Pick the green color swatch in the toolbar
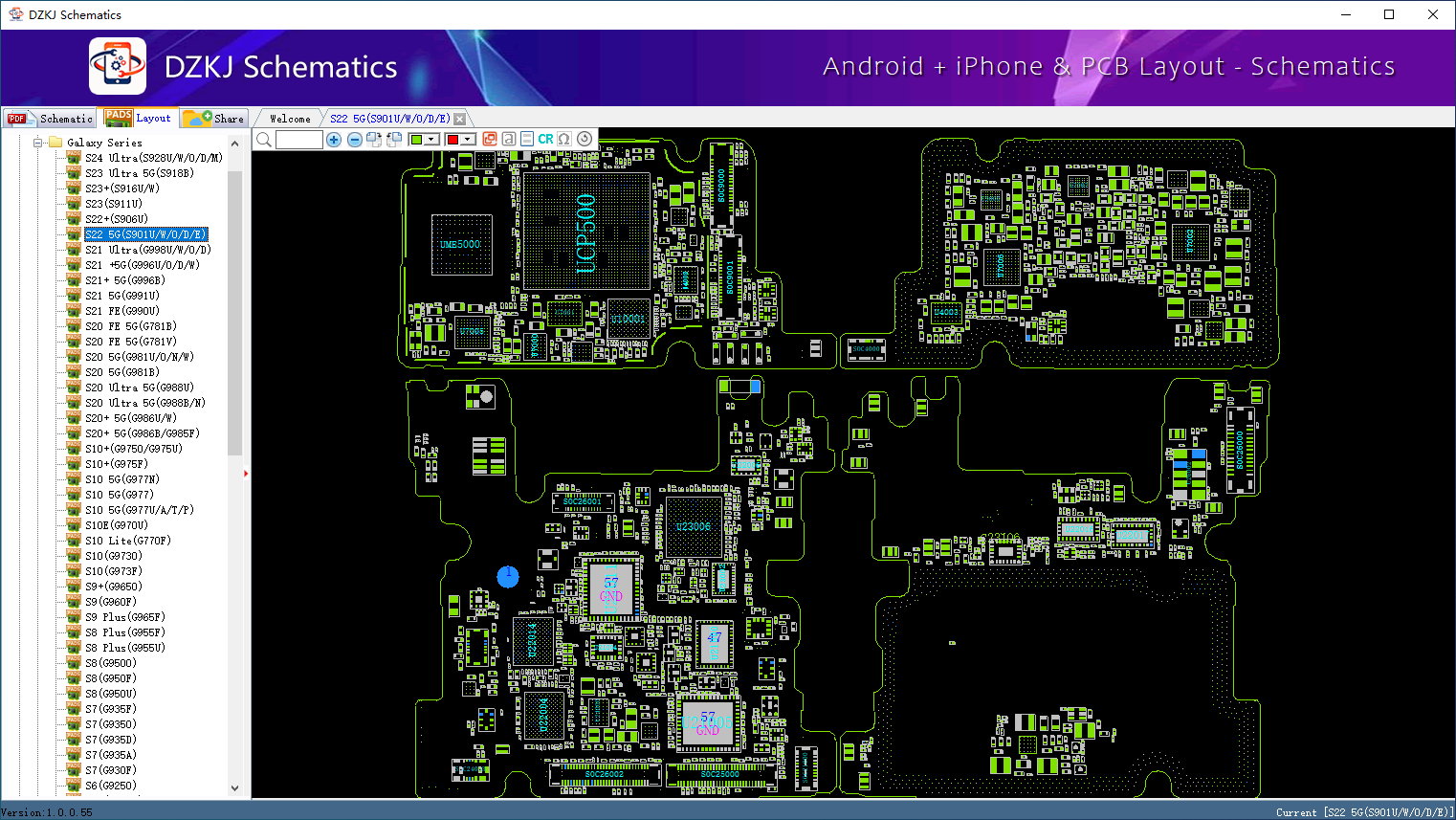The height and width of the screenshot is (820, 1456). [x=416, y=140]
